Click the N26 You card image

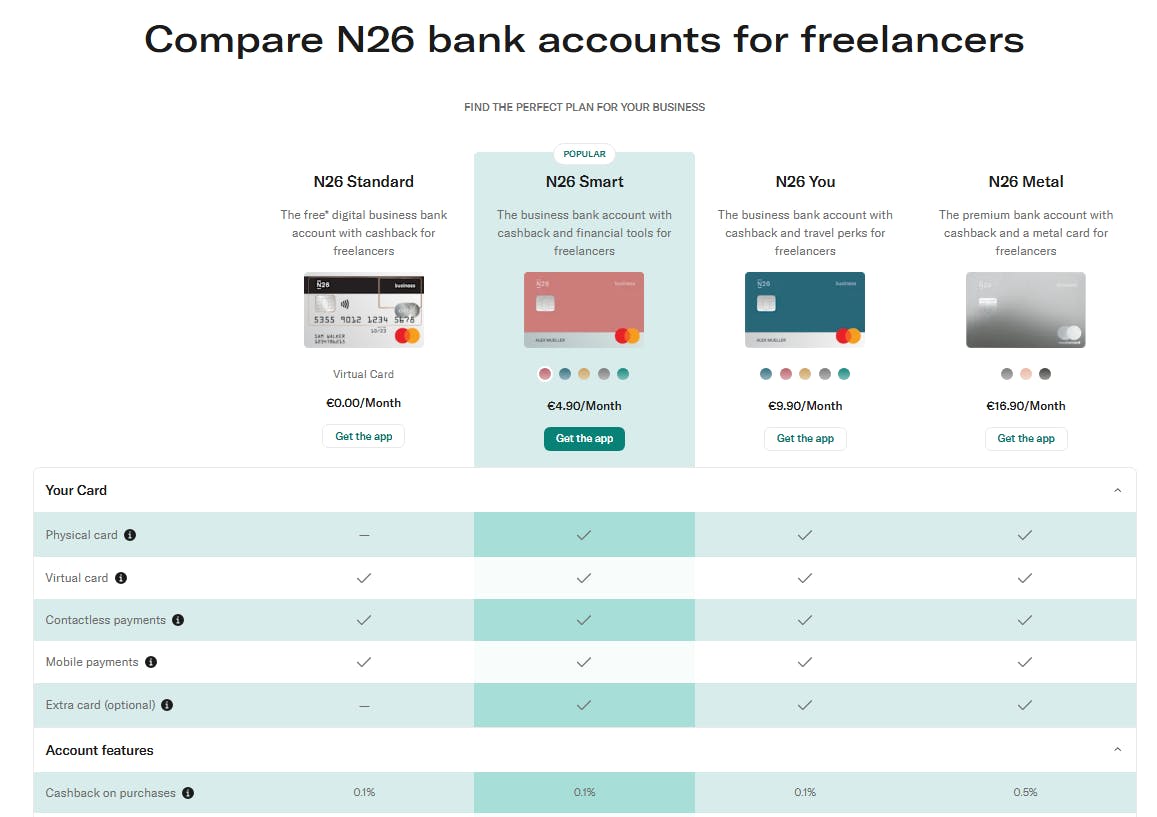tap(805, 310)
